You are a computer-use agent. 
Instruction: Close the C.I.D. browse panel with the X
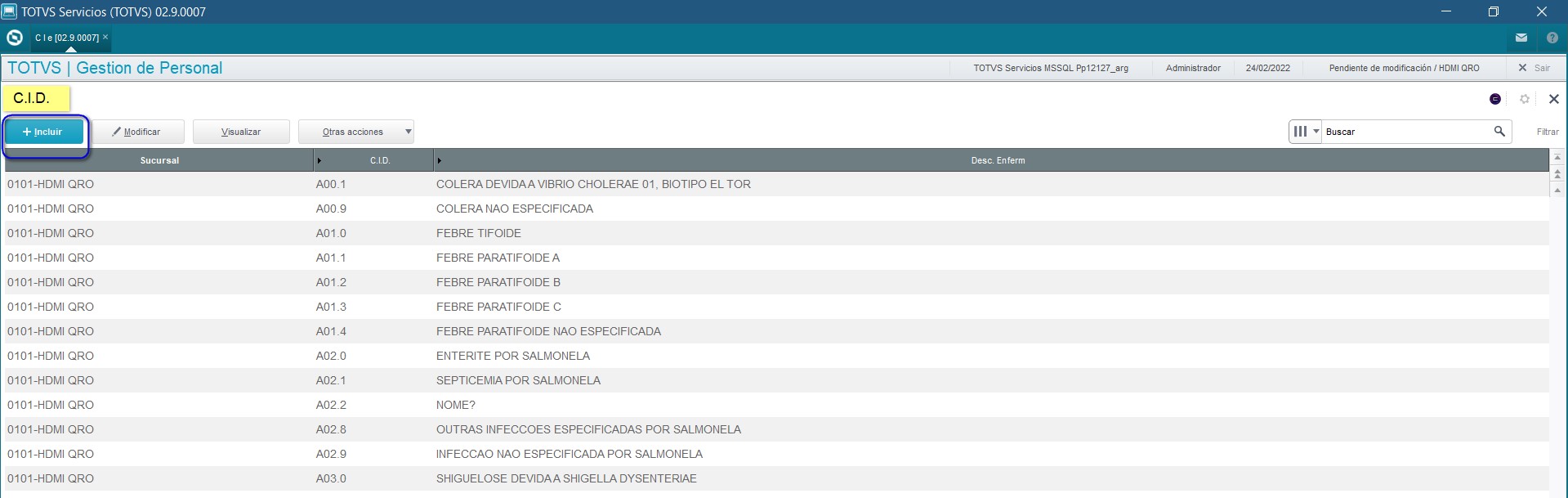1554,99
